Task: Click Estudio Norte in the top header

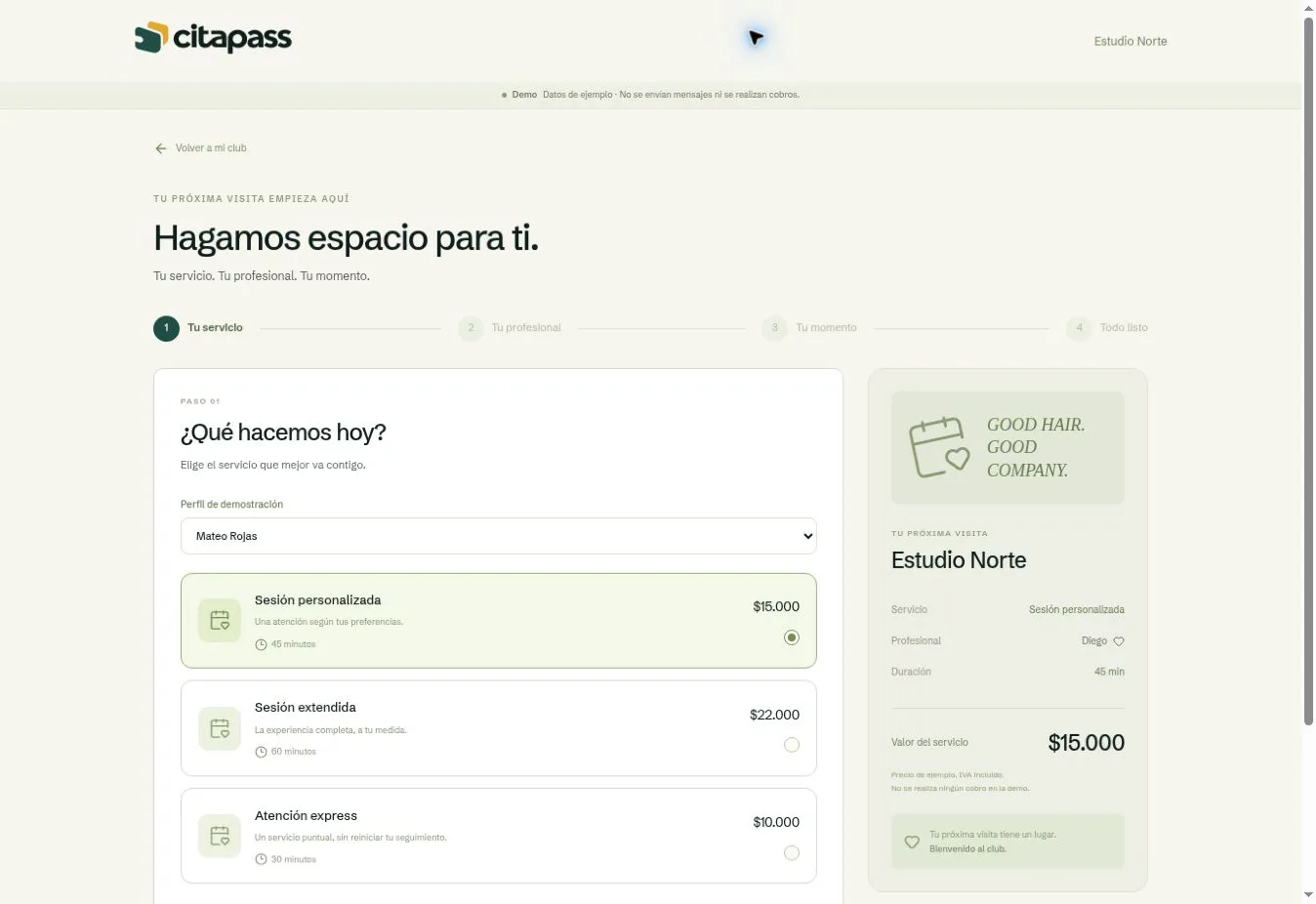Action: click(x=1131, y=41)
